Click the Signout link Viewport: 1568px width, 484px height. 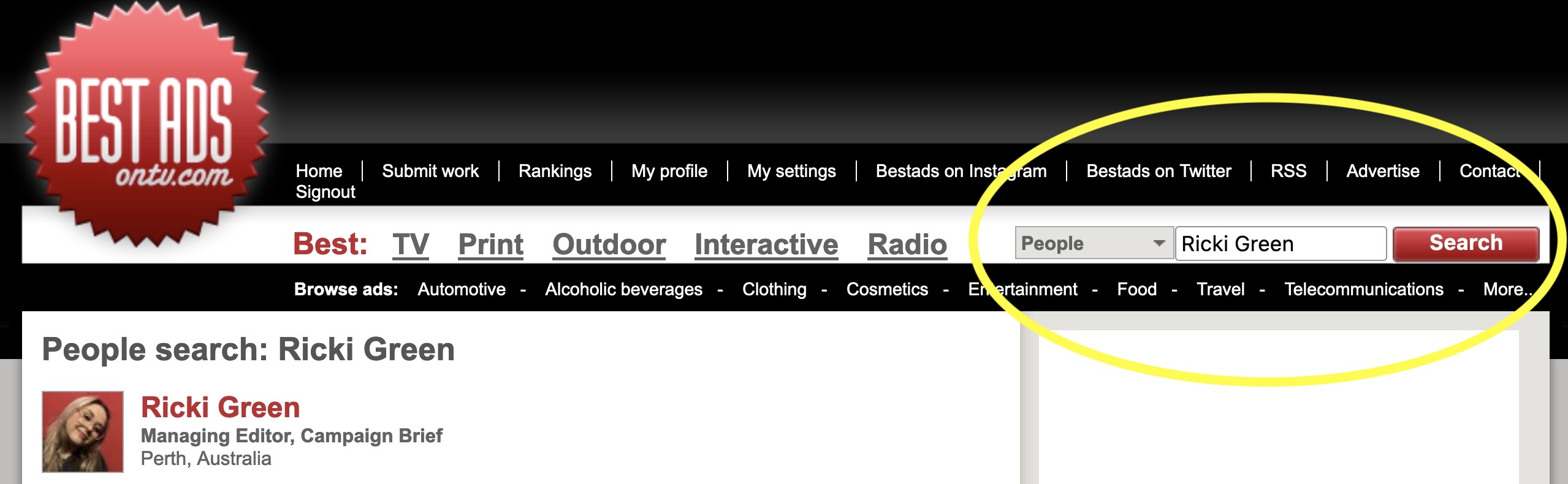[x=325, y=192]
